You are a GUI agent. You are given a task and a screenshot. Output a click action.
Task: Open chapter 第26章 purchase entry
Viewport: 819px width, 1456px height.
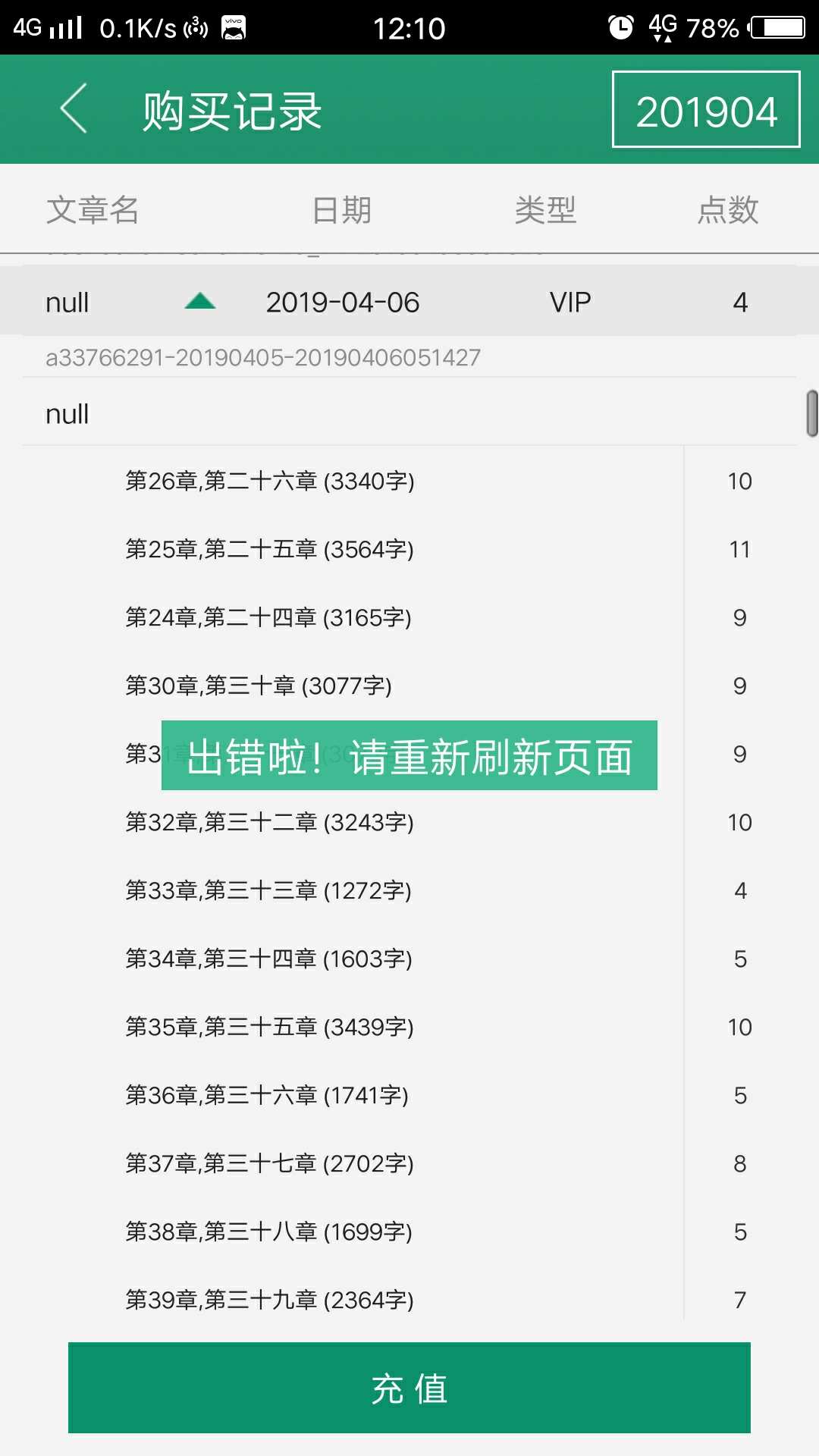point(270,481)
